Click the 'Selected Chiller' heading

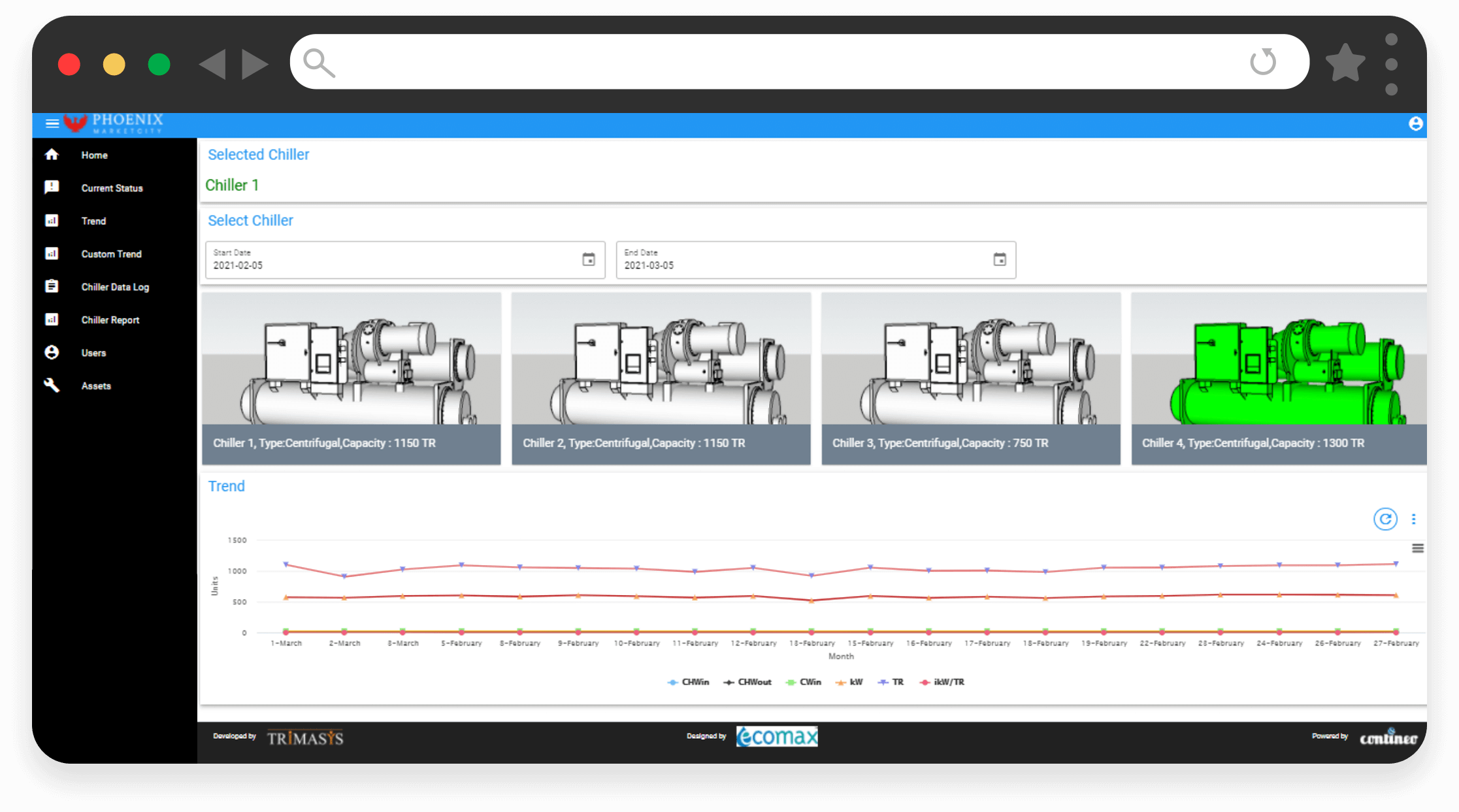coord(258,155)
